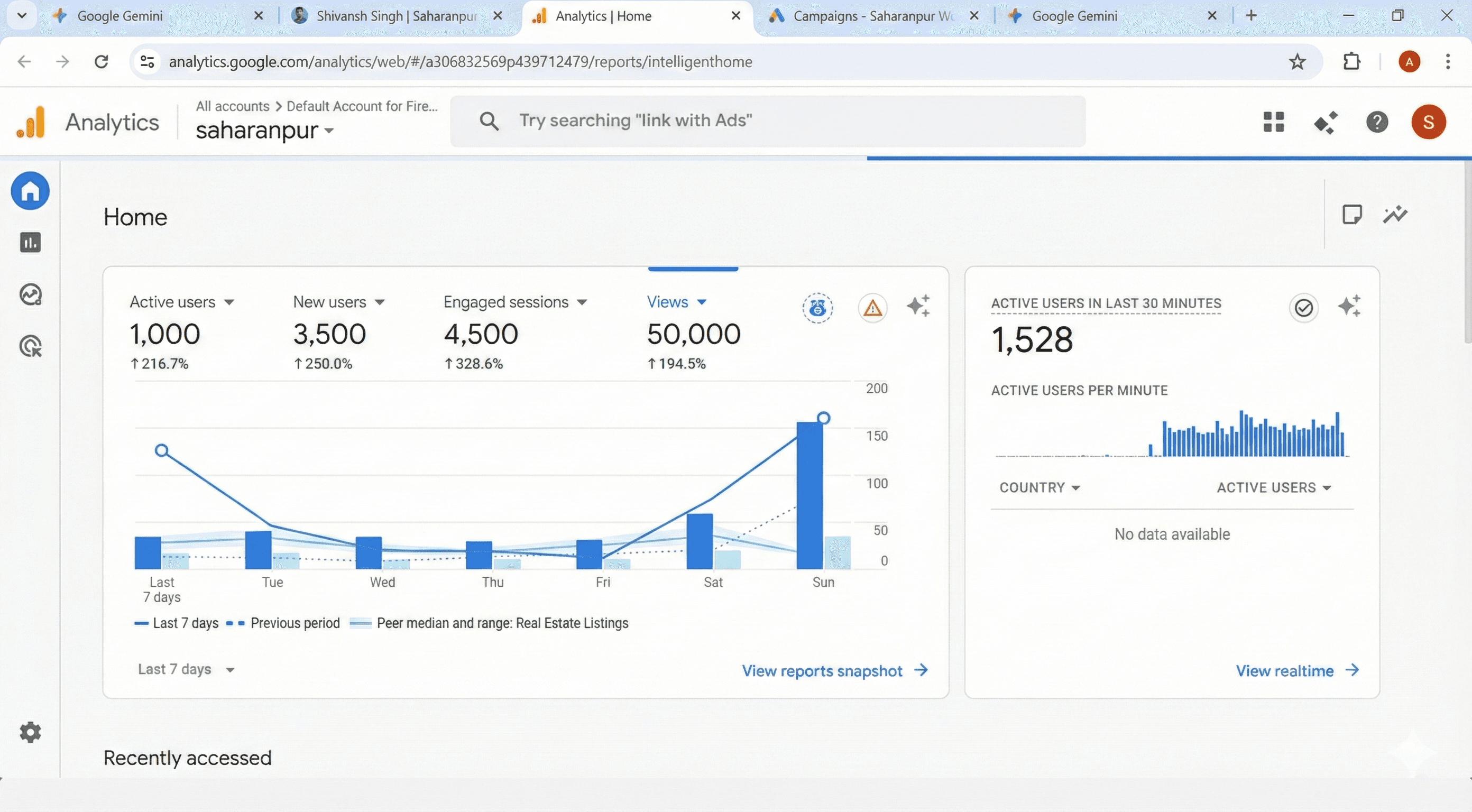Click the Google apps grid icon

click(x=1273, y=122)
